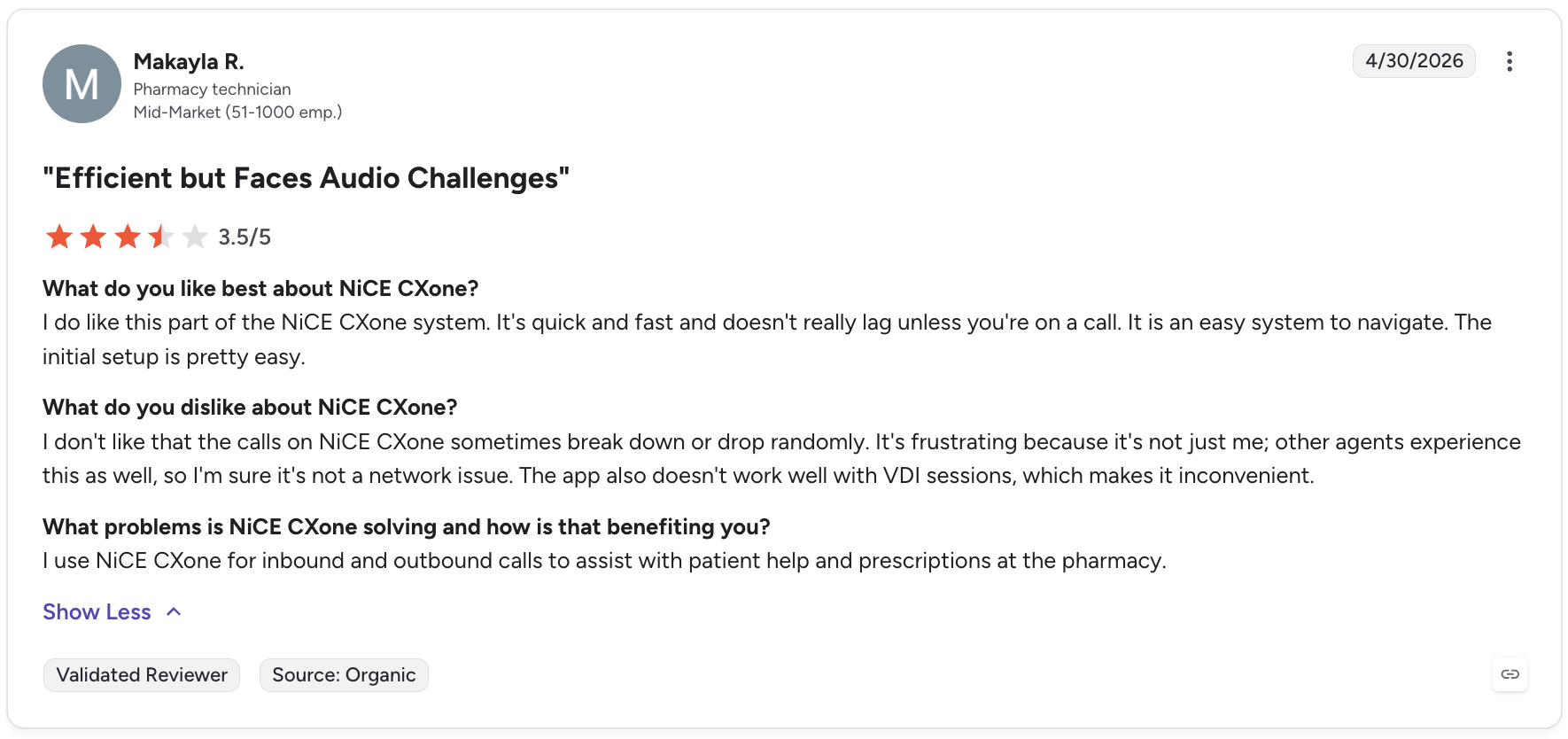
Task: Click the Source: Organic badge
Action: 344,675
